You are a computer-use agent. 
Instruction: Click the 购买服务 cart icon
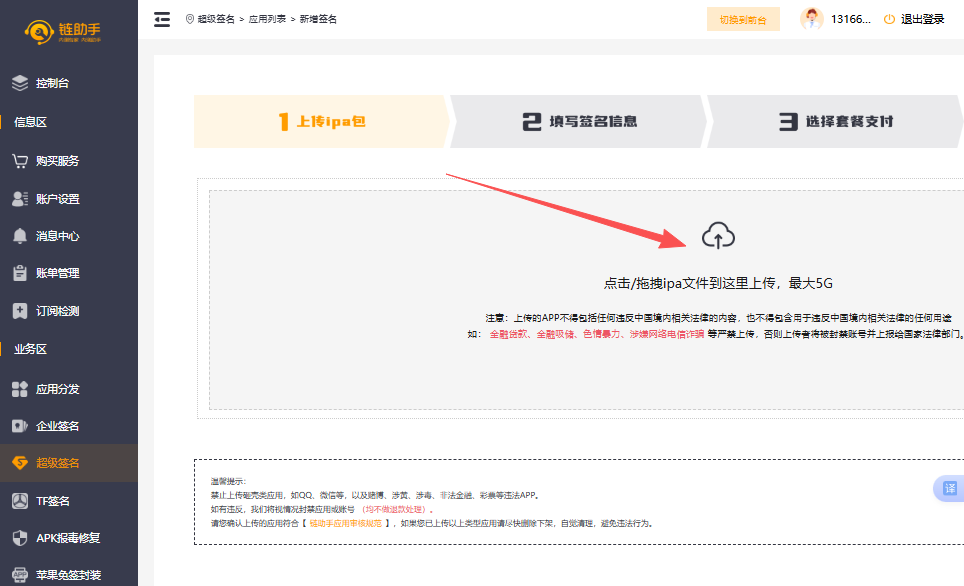[20, 160]
